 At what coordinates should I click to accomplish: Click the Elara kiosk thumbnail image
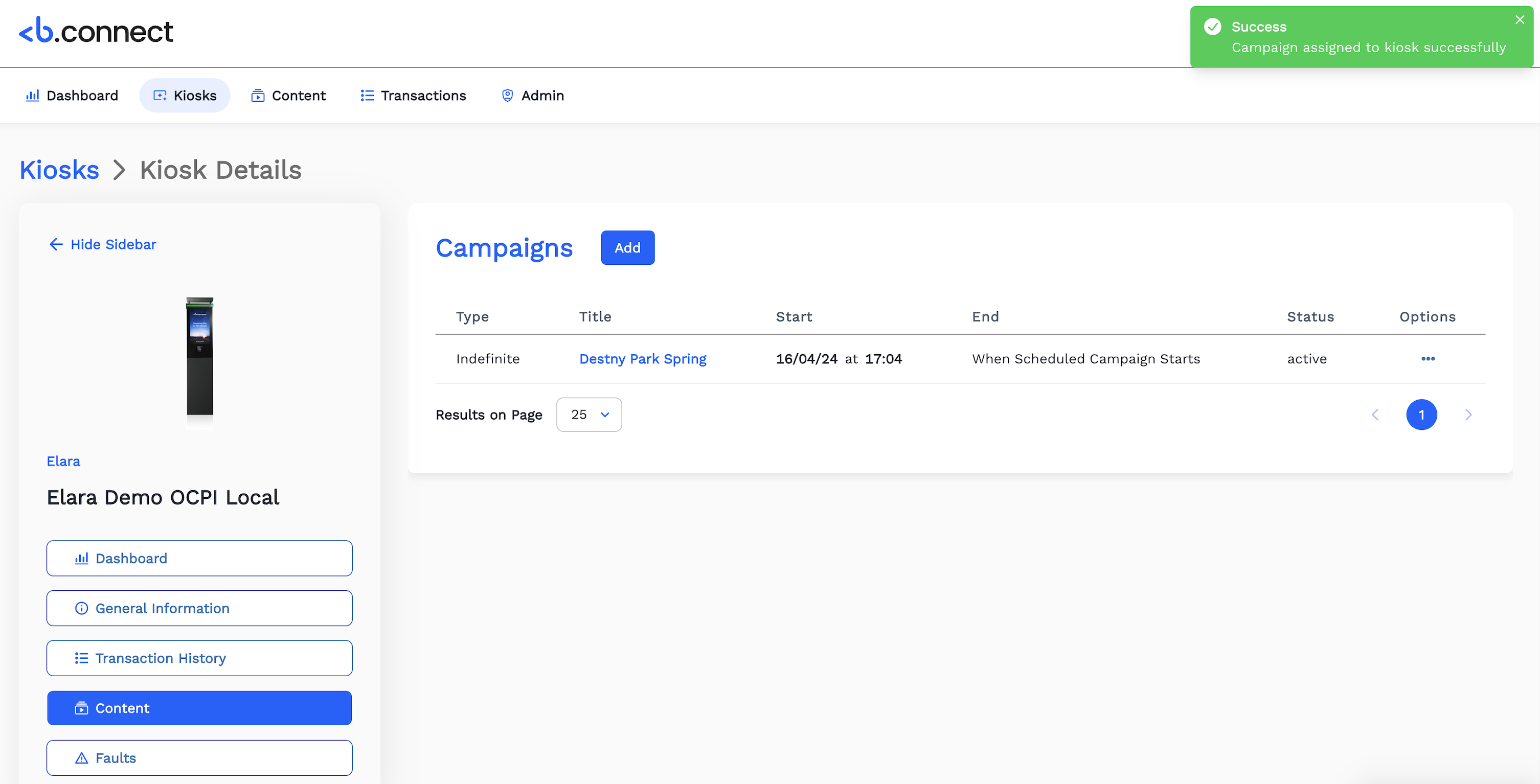tap(200, 357)
